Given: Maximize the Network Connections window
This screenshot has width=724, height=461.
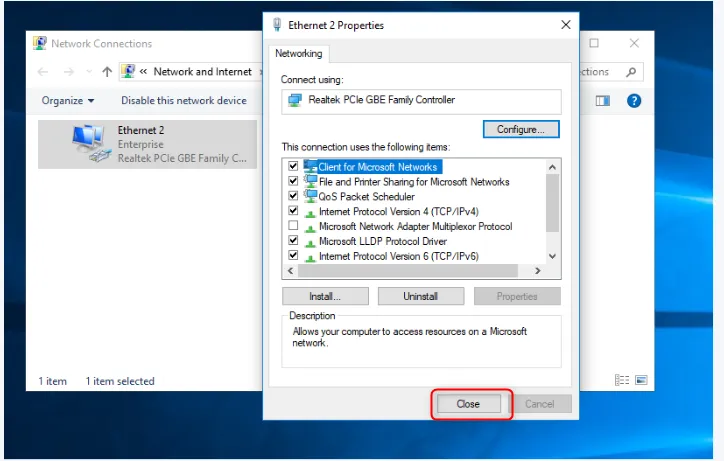Looking at the screenshot, I should [594, 43].
